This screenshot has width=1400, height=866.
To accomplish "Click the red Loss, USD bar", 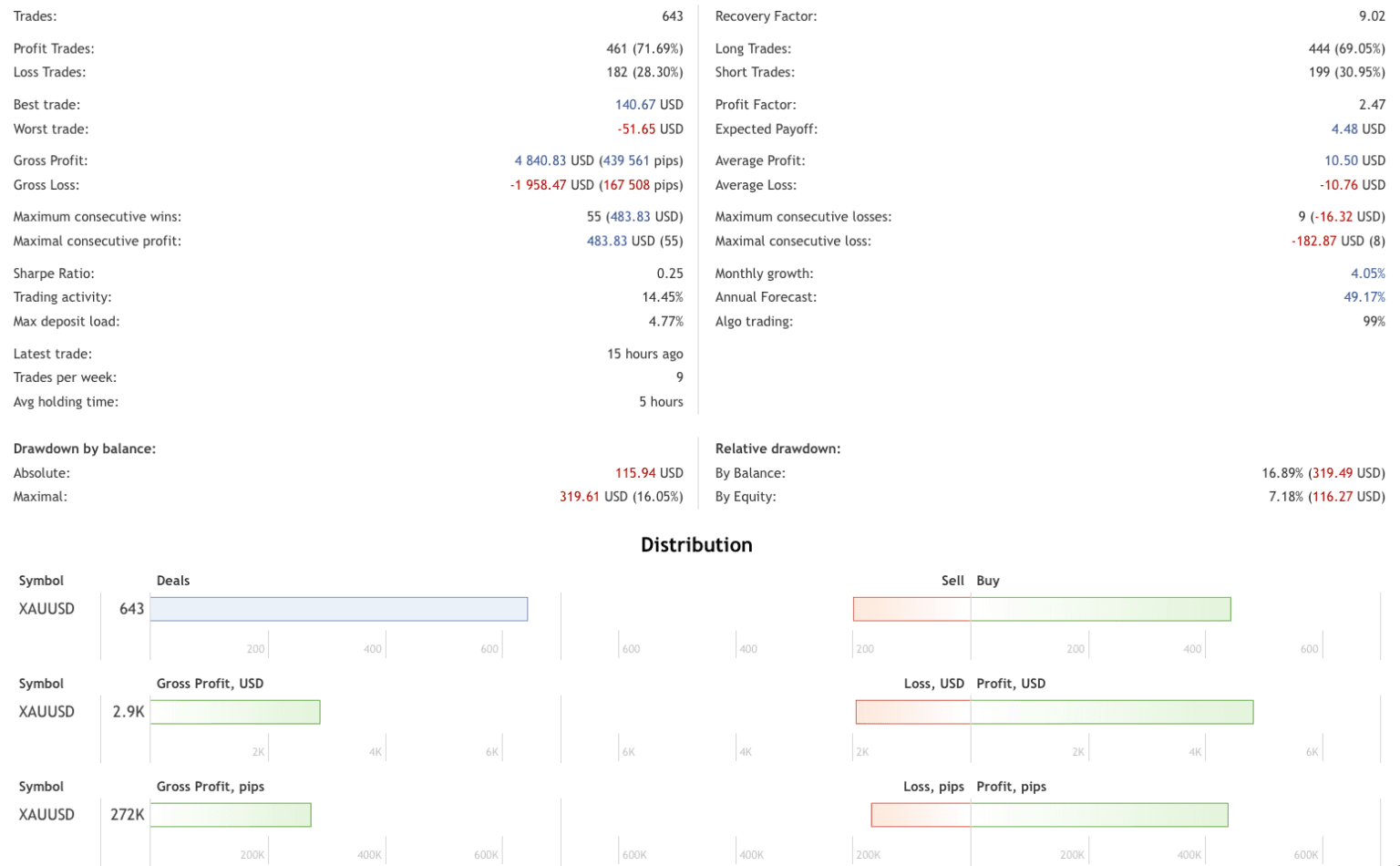I will (x=913, y=712).
